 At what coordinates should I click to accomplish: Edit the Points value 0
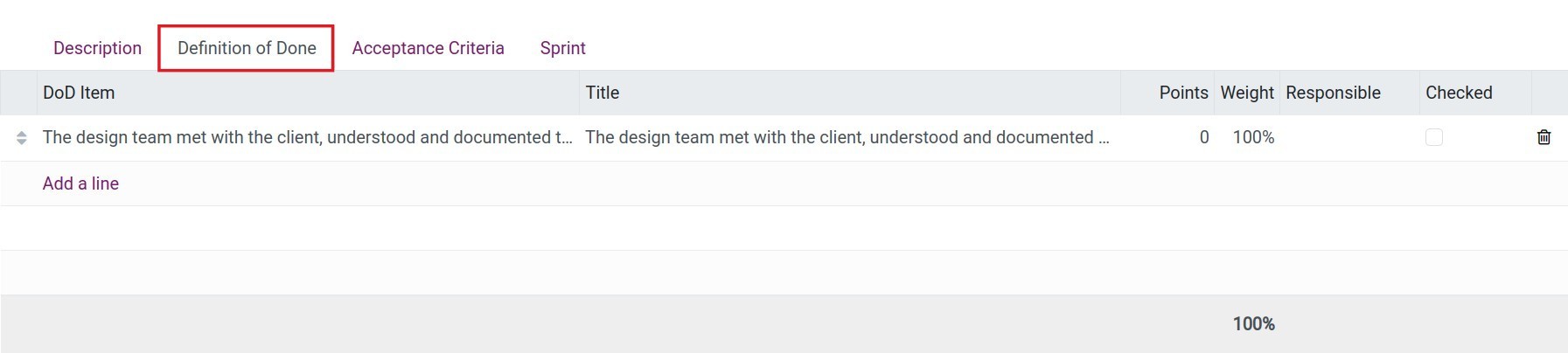[1167, 137]
